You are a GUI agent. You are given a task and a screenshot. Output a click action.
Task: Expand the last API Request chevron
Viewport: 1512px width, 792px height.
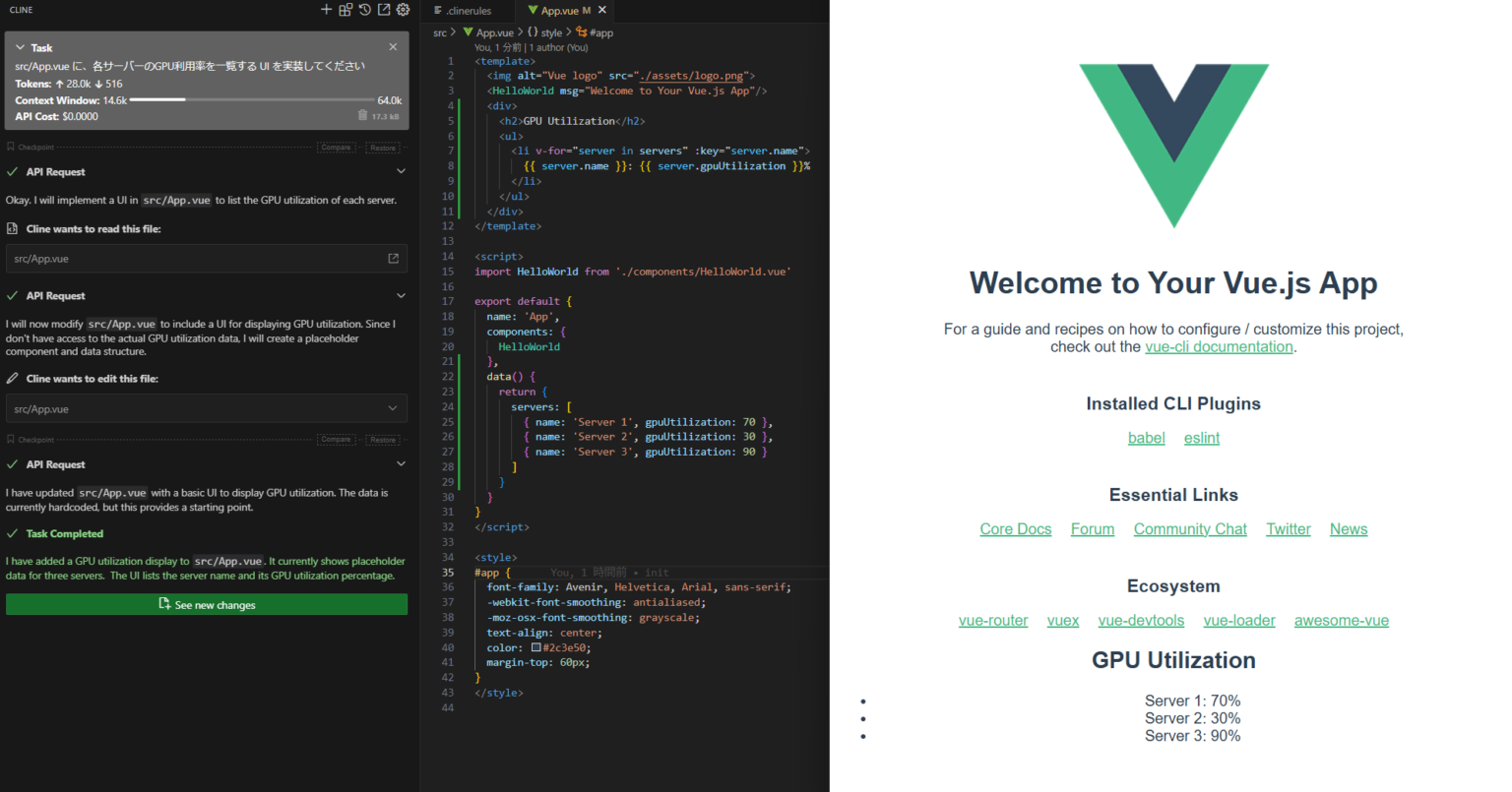pos(401,464)
